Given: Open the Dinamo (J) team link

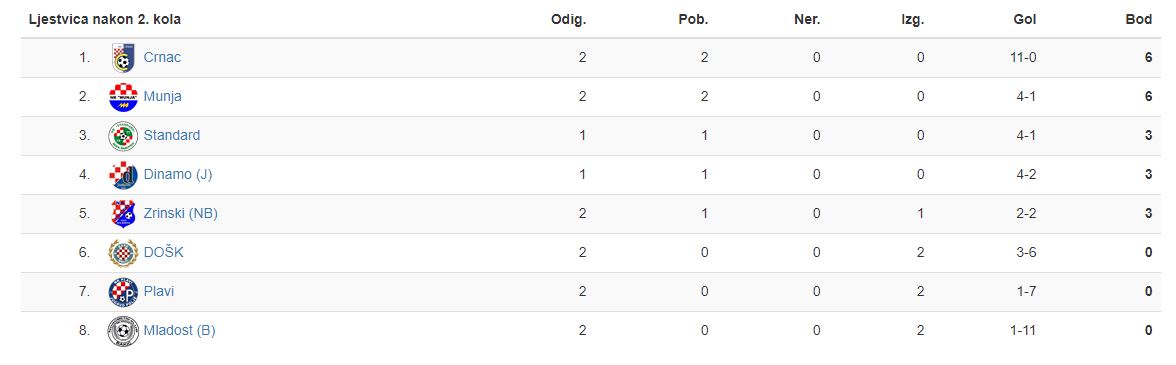Looking at the screenshot, I should click(178, 175).
